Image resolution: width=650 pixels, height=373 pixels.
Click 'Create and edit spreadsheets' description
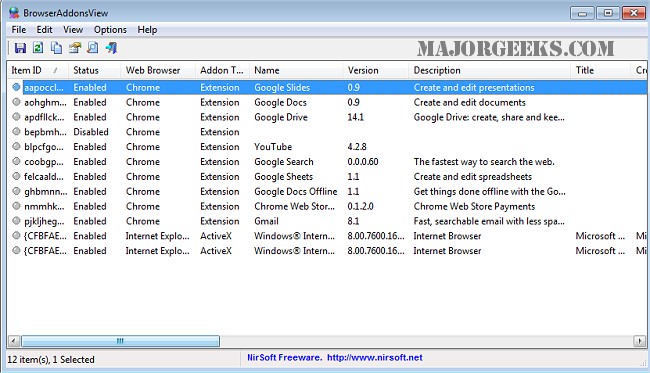(473, 177)
